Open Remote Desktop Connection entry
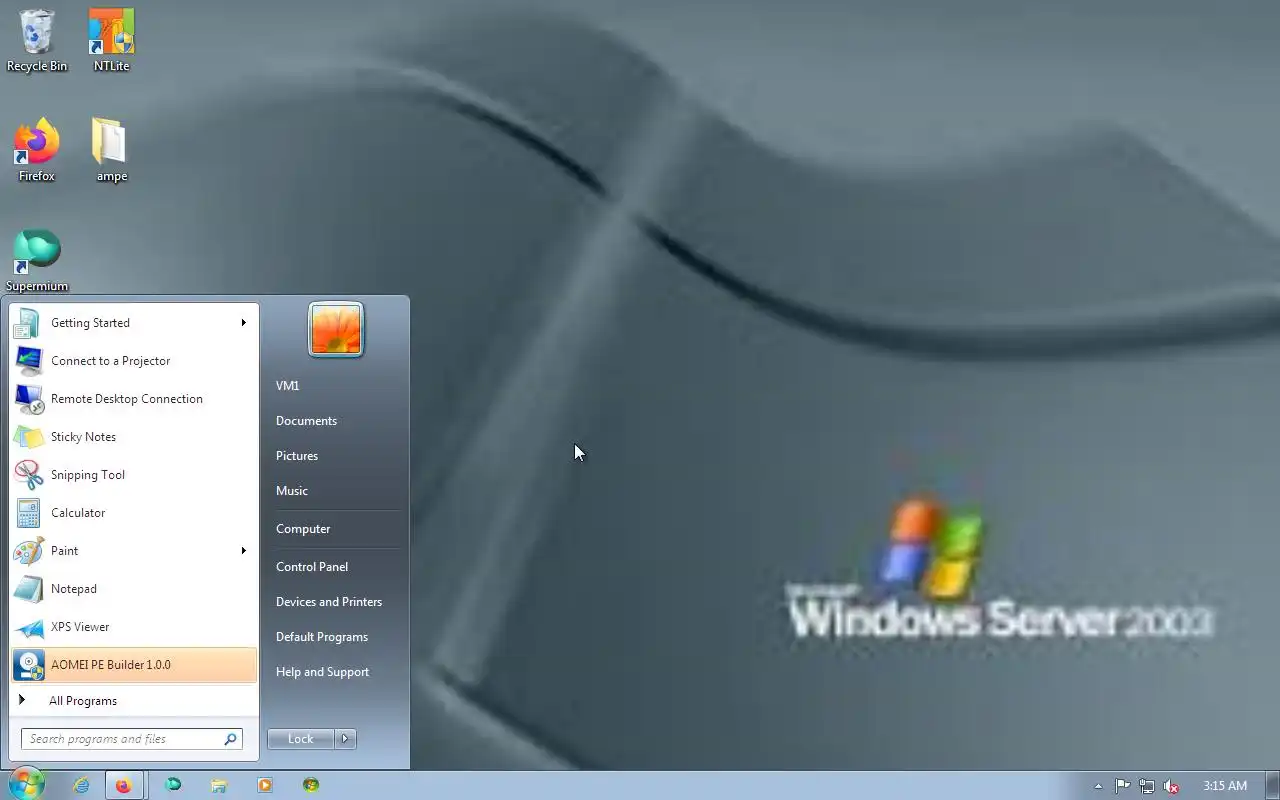The height and width of the screenshot is (800, 1280). point(134,399)
